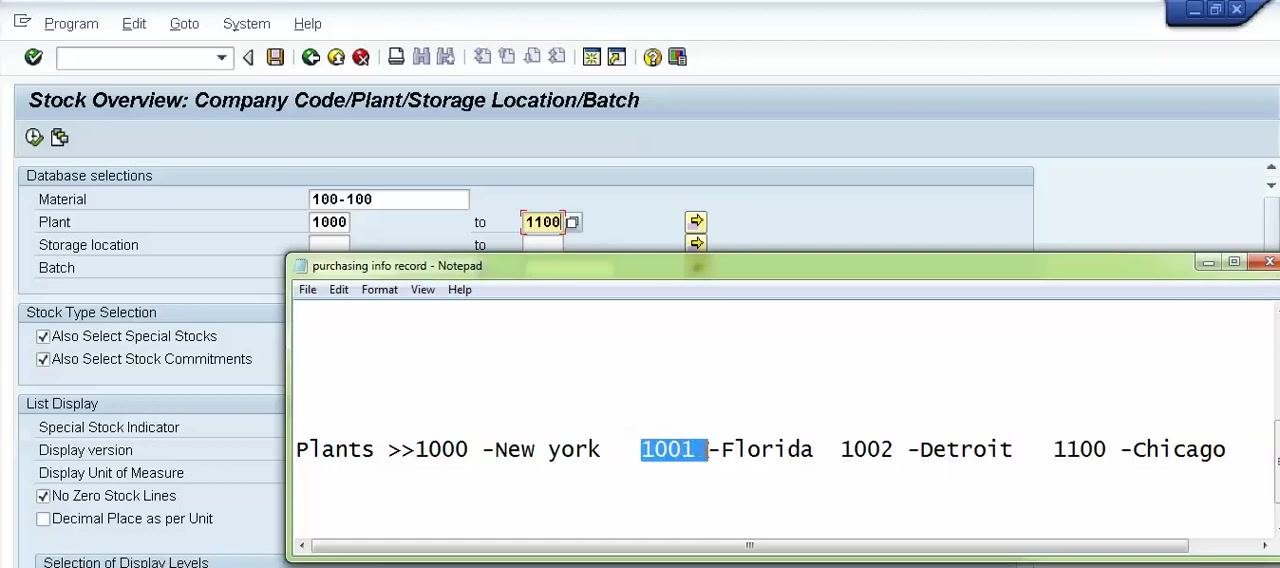
Task: Click the '-Florida' text in Notepad
Action: click(760, 449)
